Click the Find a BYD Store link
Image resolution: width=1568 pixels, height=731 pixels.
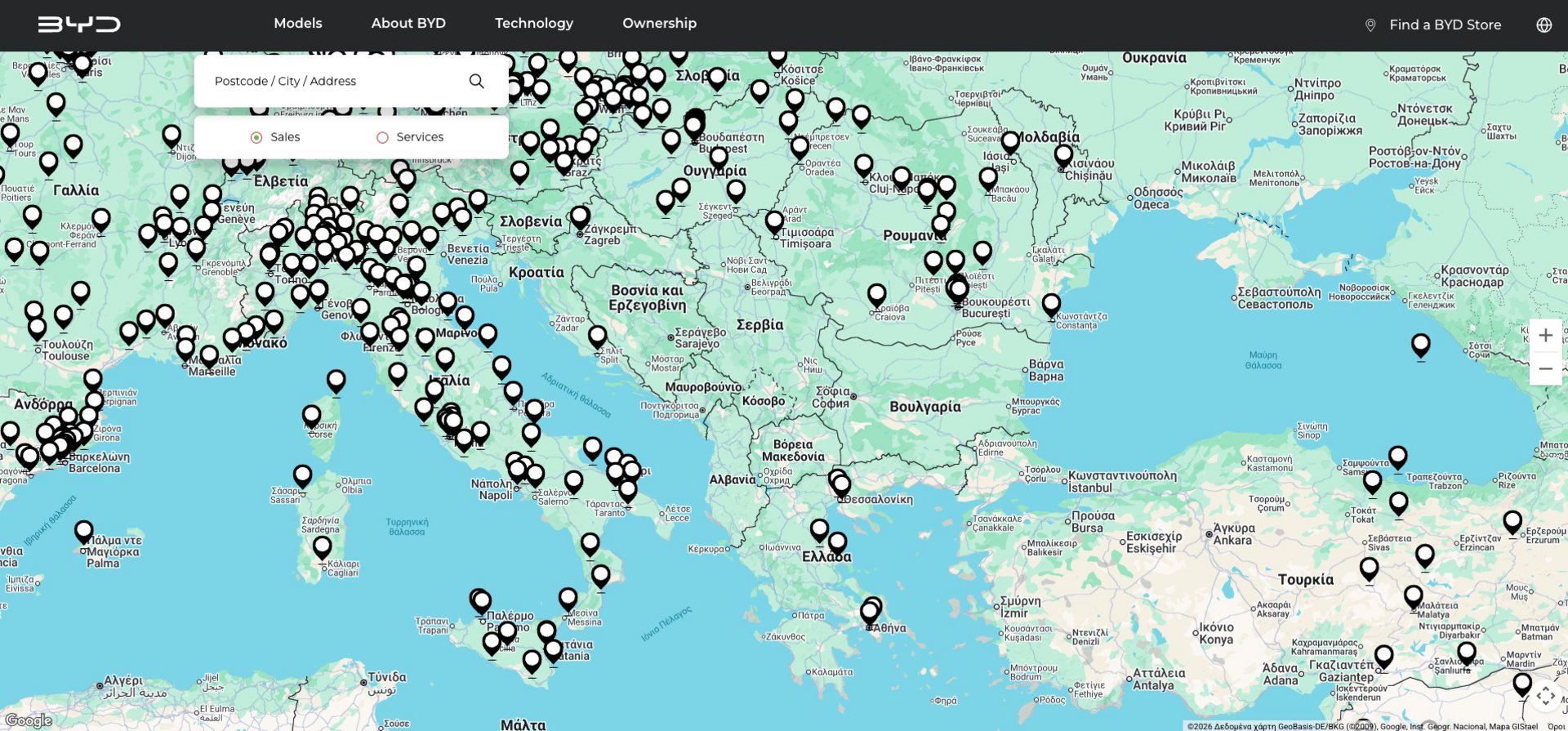(x=1445, y=25)
